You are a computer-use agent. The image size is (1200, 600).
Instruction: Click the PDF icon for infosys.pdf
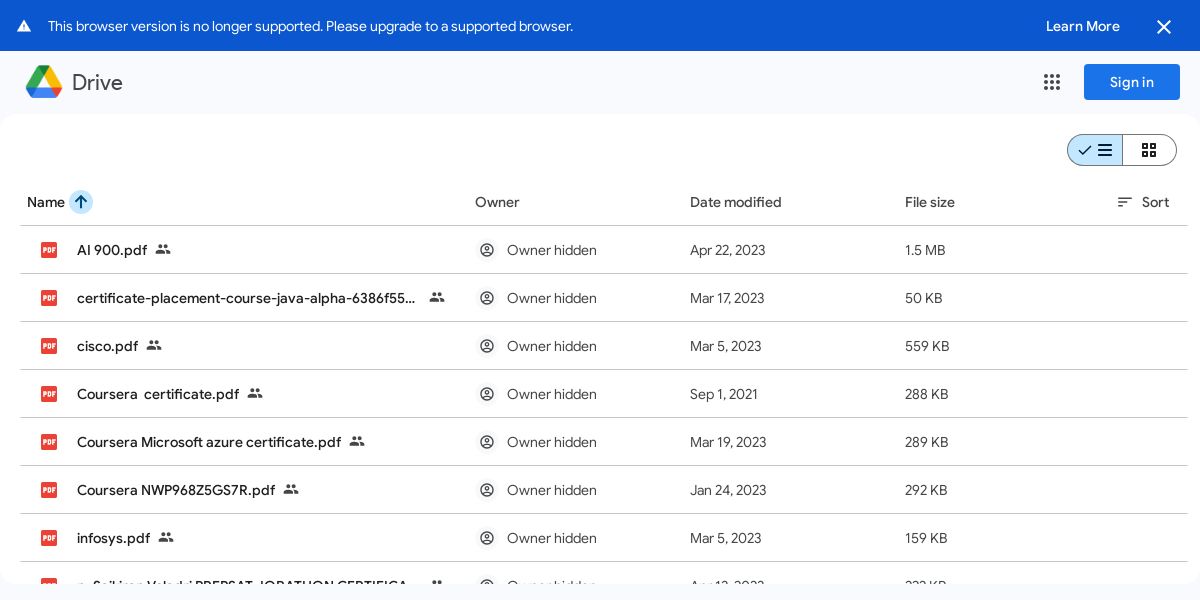pyautogui.click(x=49, y=538)
